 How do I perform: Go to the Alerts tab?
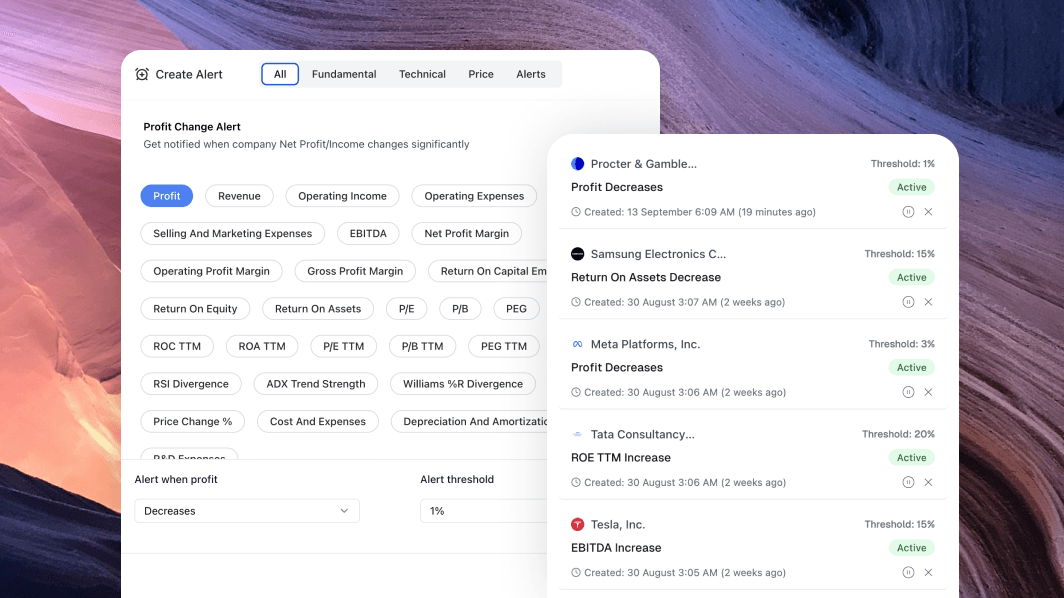click(531, 74)
